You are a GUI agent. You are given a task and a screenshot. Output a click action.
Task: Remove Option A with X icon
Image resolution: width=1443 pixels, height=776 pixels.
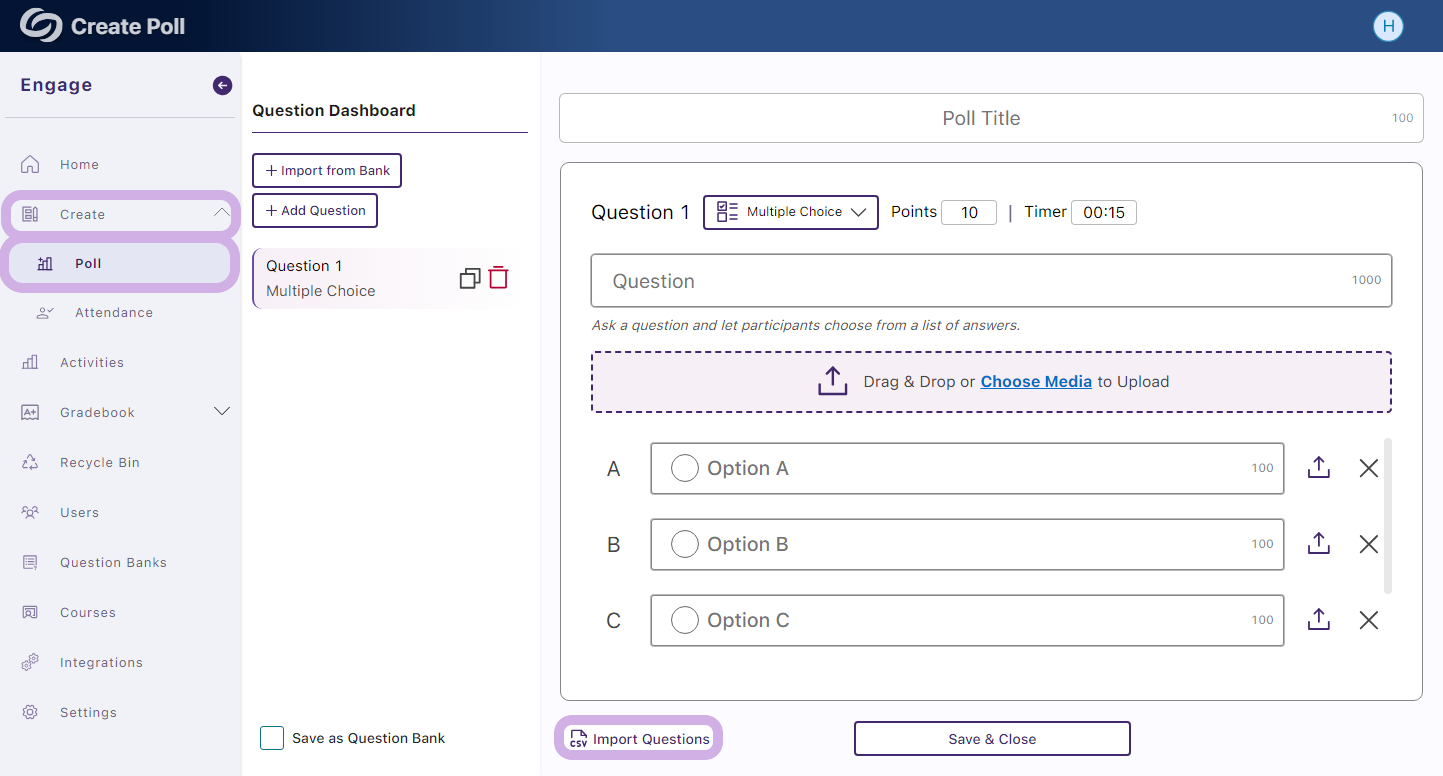1368,468
